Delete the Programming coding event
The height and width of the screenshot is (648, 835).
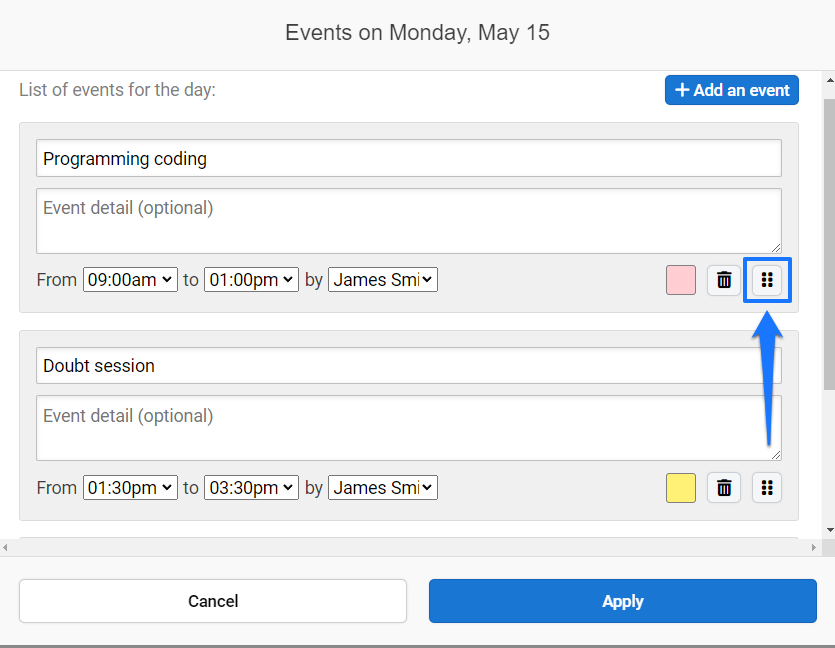point(724,280)
